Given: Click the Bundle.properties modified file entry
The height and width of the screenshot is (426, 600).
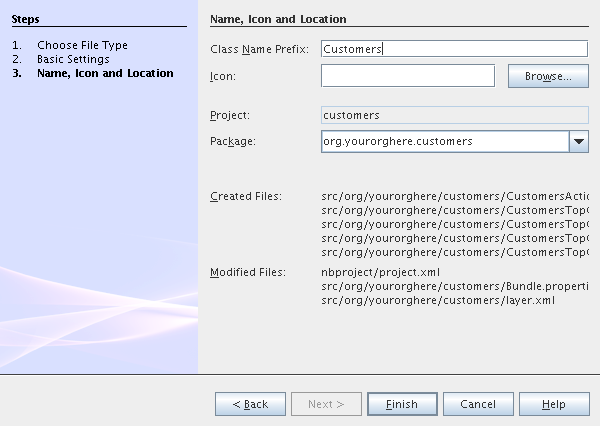Looking at the screenshot, I should coord(454,286).
